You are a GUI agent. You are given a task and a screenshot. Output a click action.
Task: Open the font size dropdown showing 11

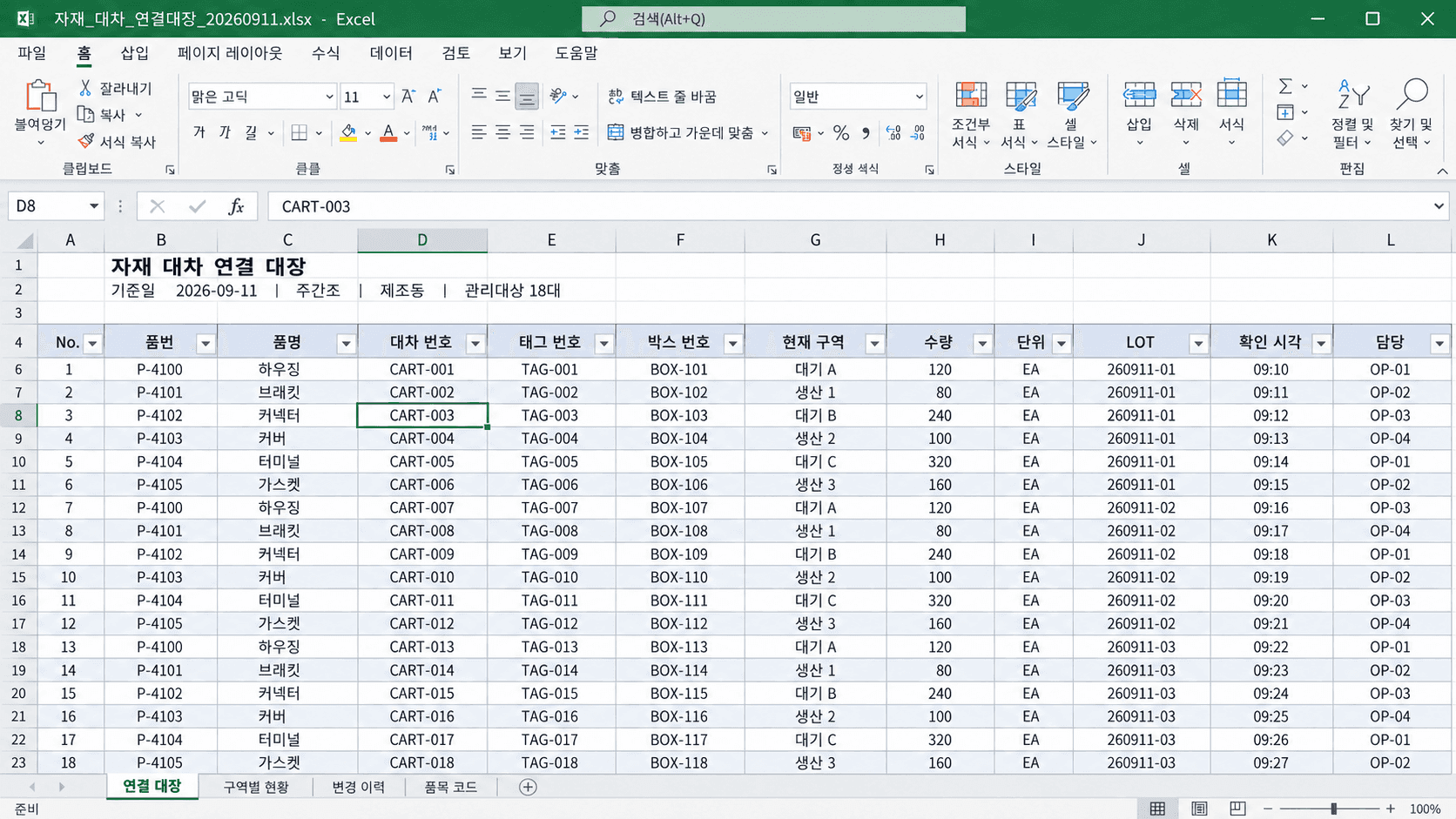point(386,97)
